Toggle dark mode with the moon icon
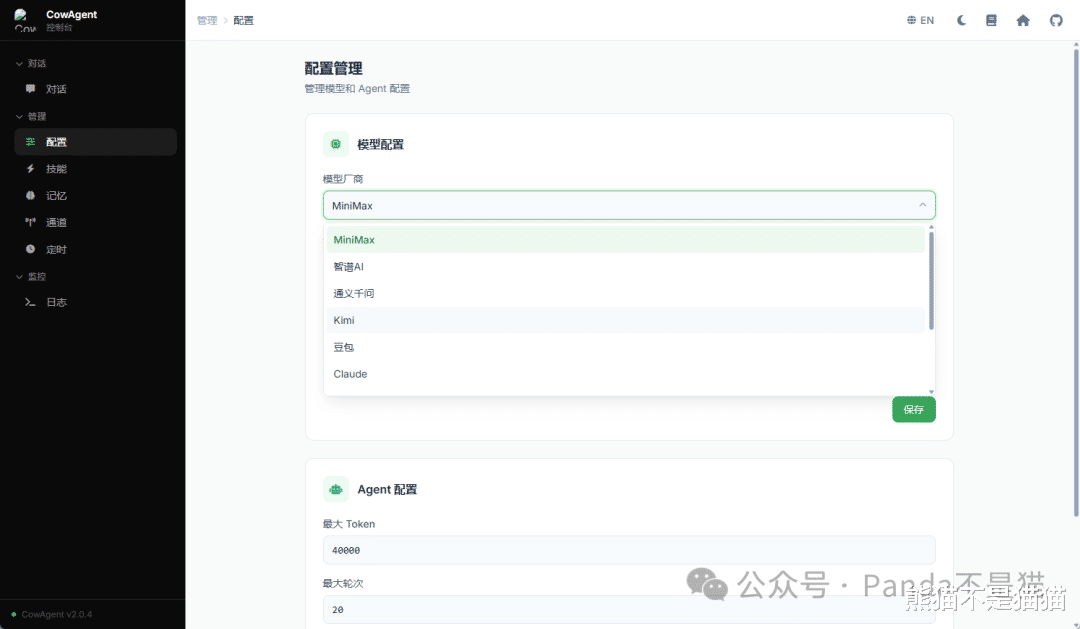 tap(962, 20)
